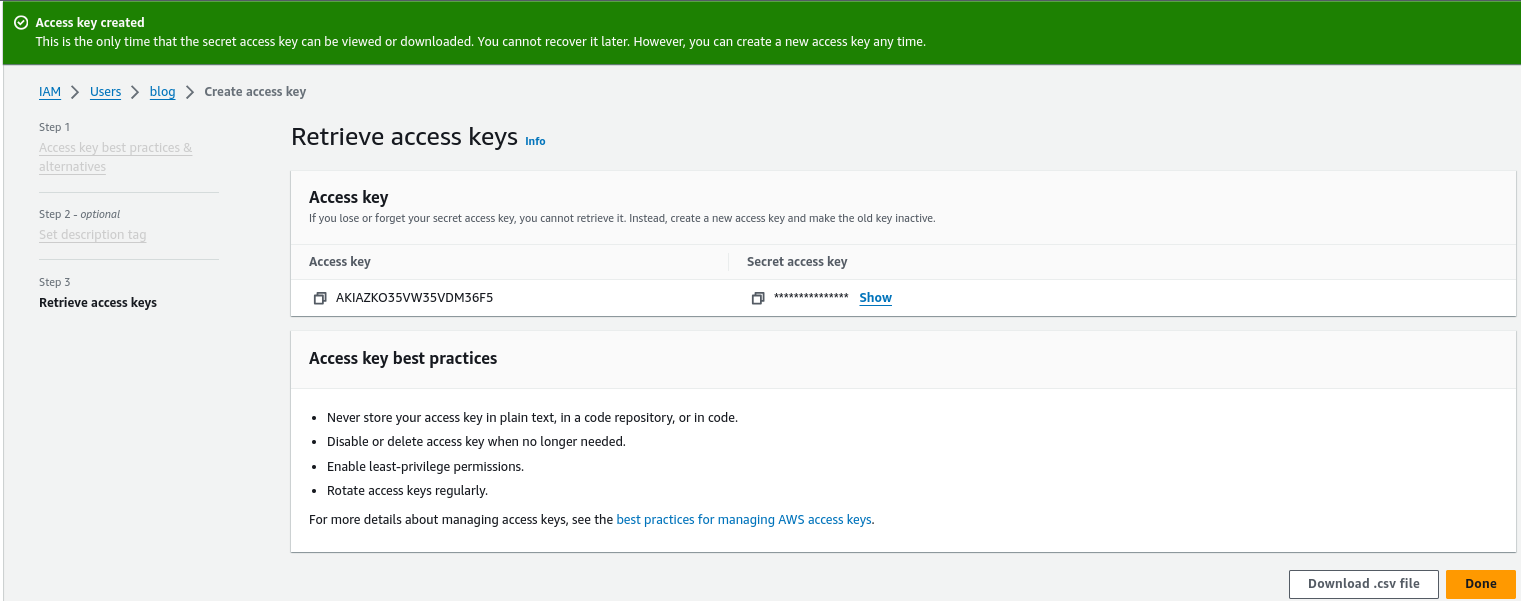The height and width of the screenshot is (601, 1521).
Task: Go to IAM in the breadcrumb
Action: point(50,92)
